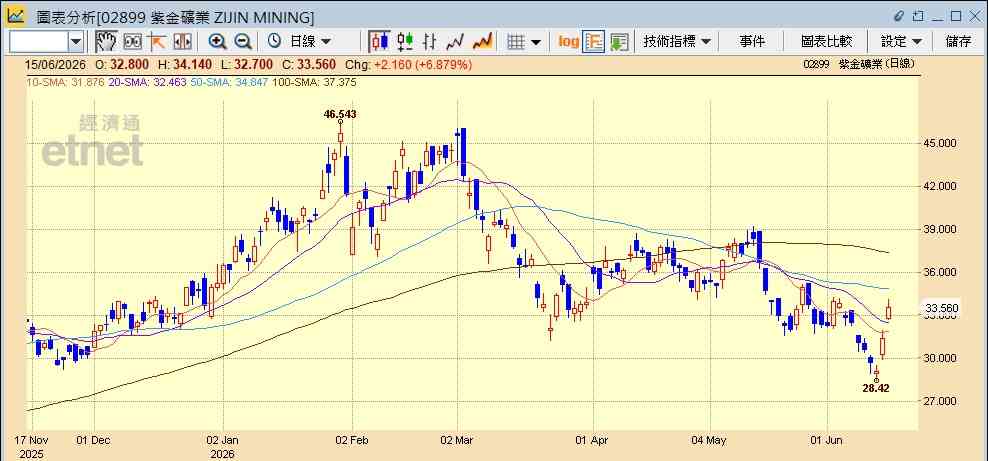The height and width of the screenshot is (461, 988).
Task: Select the orange trend line drawing tool
Action: (156, 42)
